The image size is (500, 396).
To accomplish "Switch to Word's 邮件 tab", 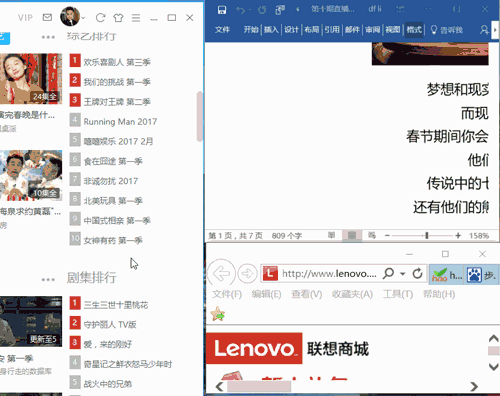I will 352,30.
